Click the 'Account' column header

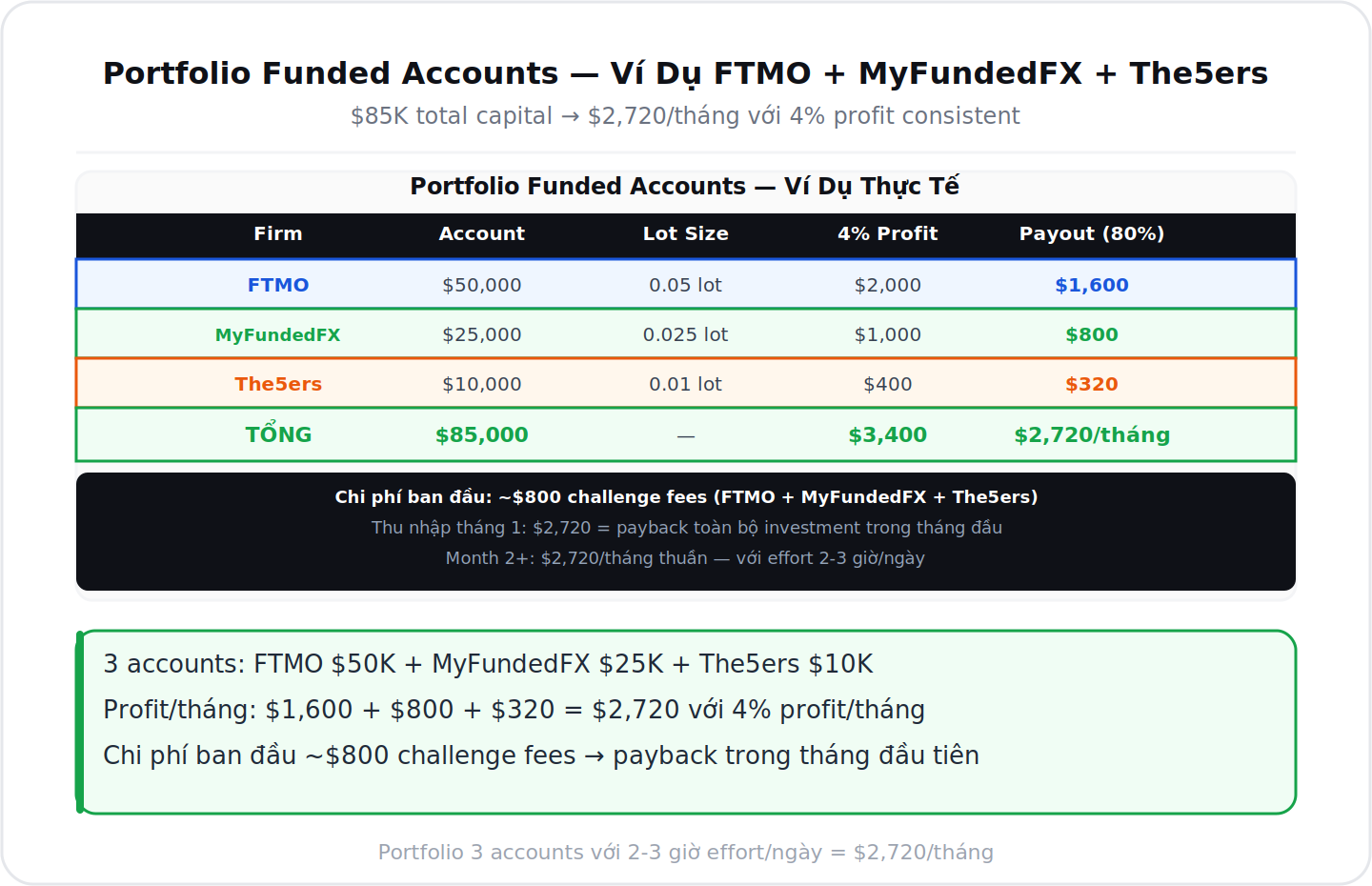click(x=482, y=233)
